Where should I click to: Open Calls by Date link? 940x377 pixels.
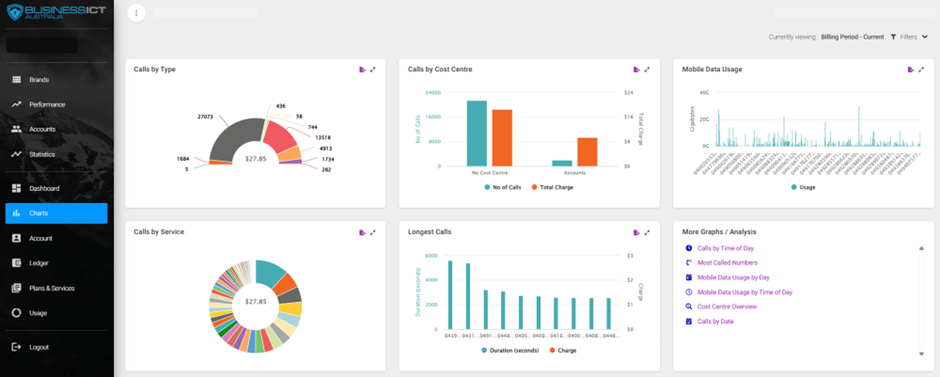click(x=715, y=321)
